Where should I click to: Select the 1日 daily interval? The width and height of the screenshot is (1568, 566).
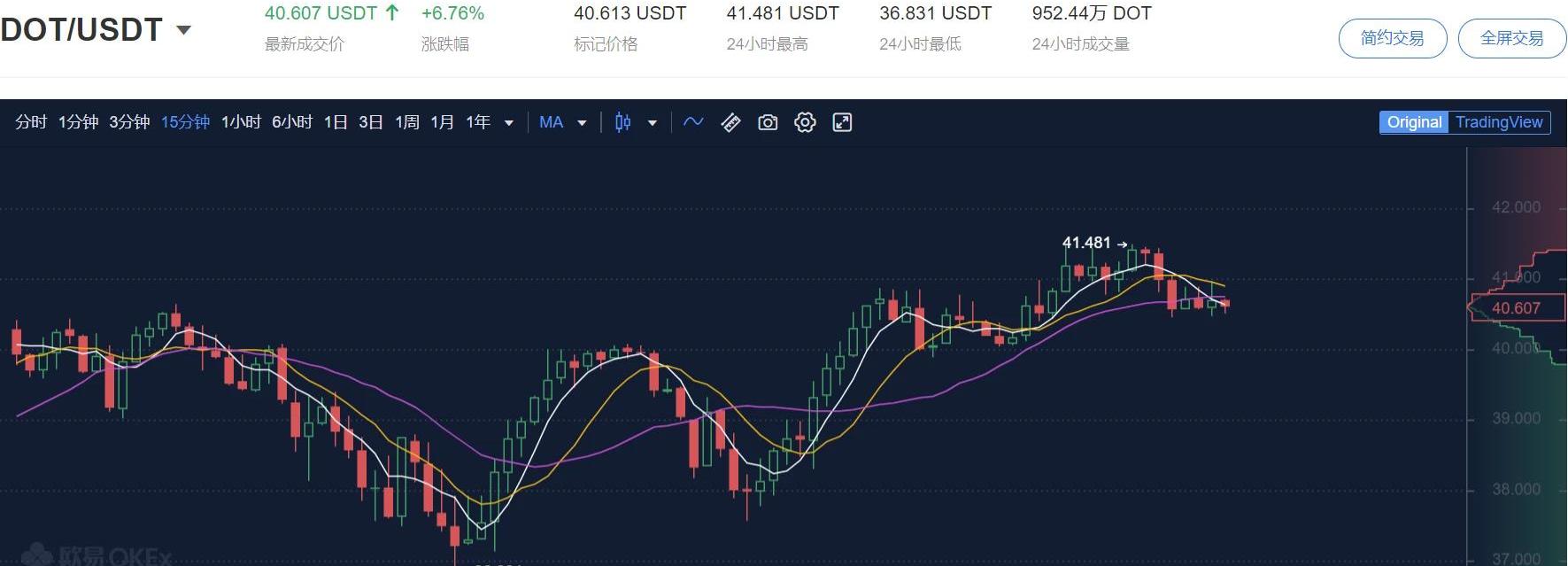336,122
